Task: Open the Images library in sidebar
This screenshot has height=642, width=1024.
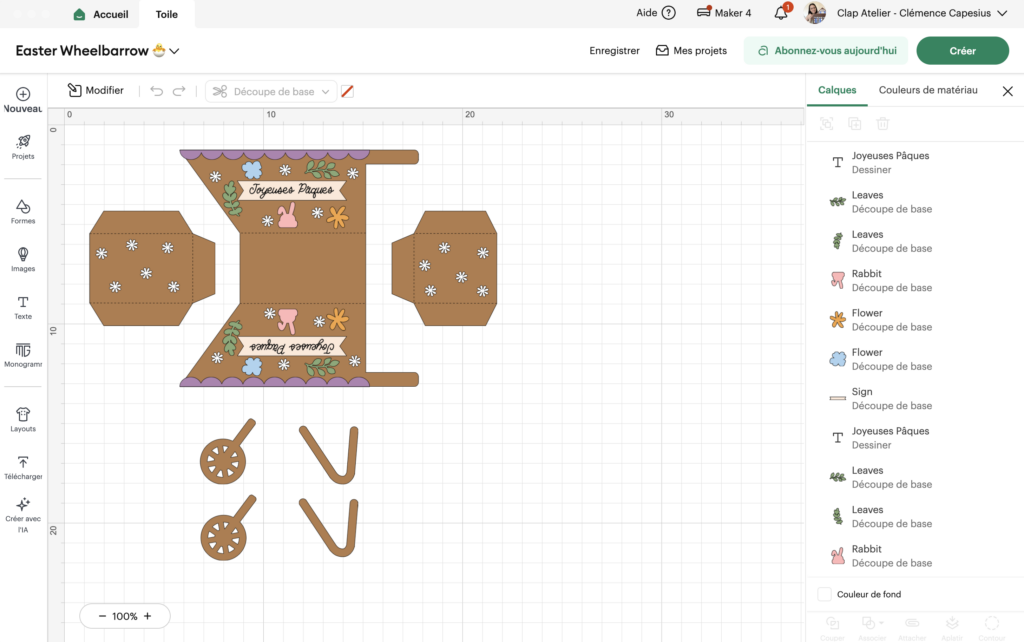Action: point(23,259)
